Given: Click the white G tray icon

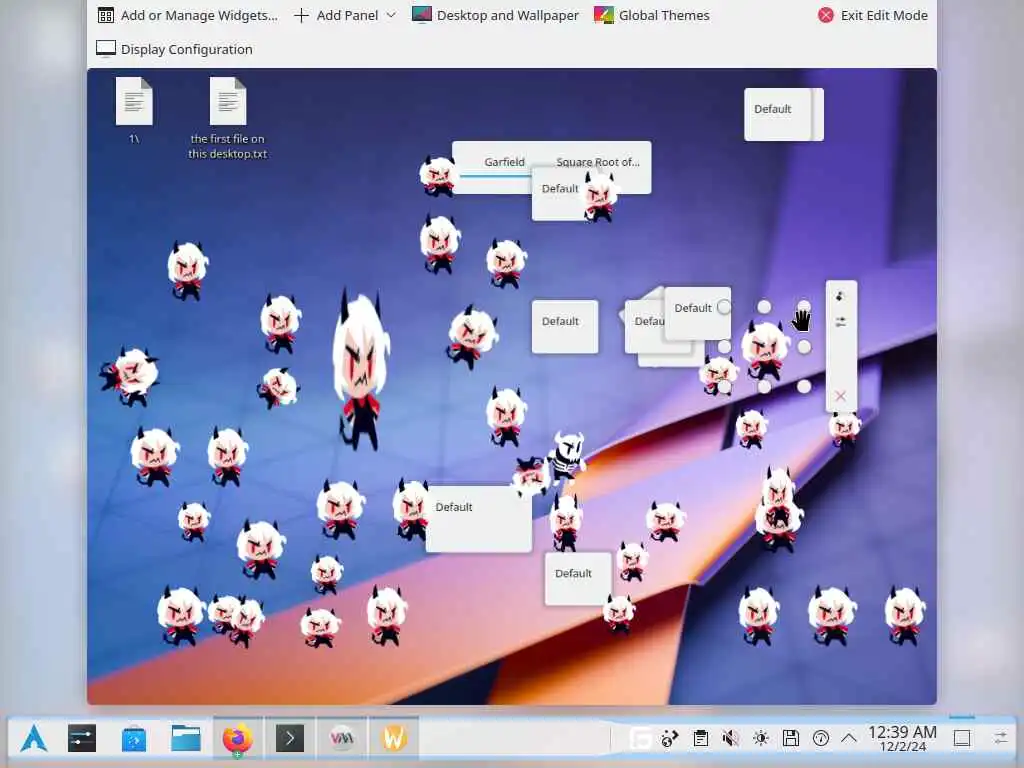Looking at the screenshot, I should pyautogui.click(x=639, y=739).
